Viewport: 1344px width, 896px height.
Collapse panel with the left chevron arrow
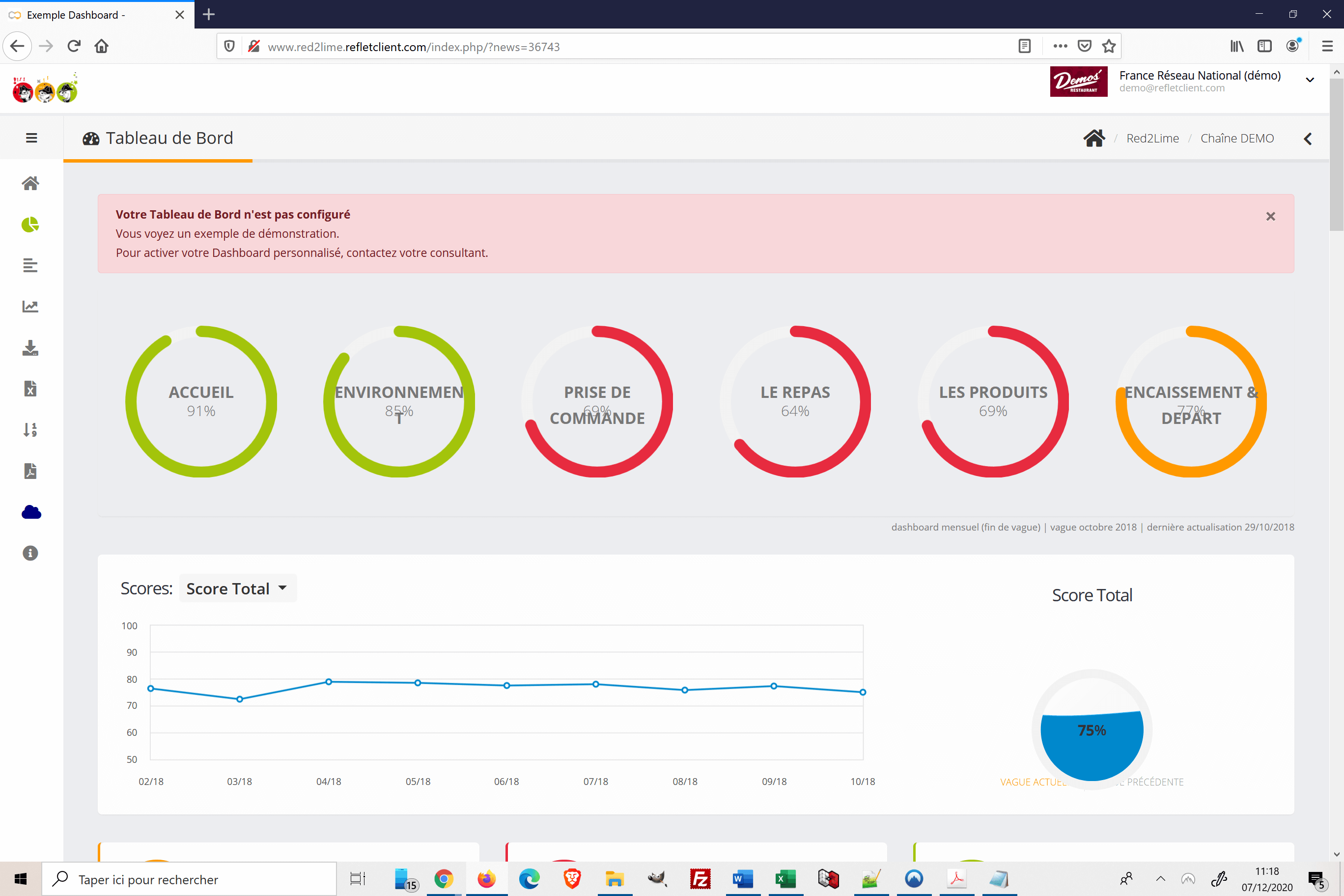click(x=1308, y=139)
